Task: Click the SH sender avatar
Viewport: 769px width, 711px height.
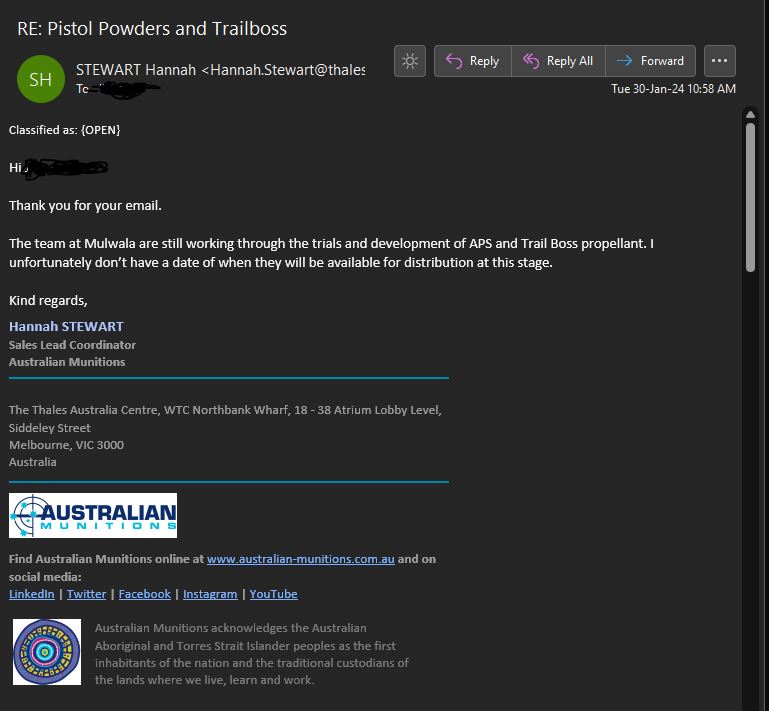Action: tap(41, 80)
